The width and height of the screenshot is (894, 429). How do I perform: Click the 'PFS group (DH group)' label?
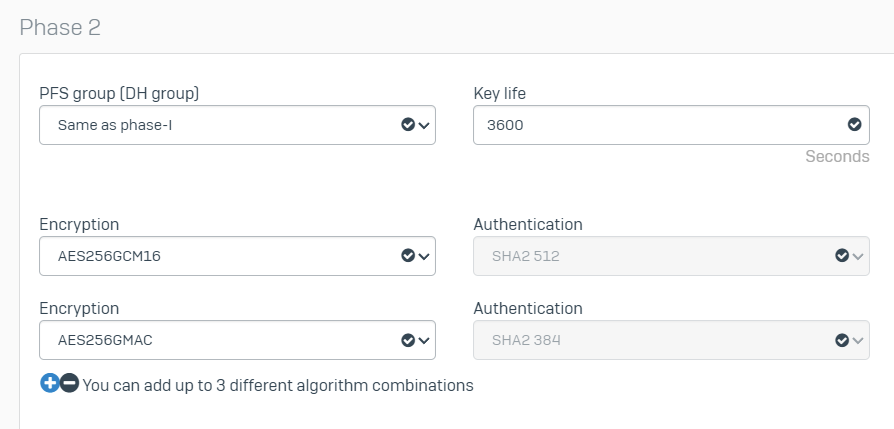119,93
